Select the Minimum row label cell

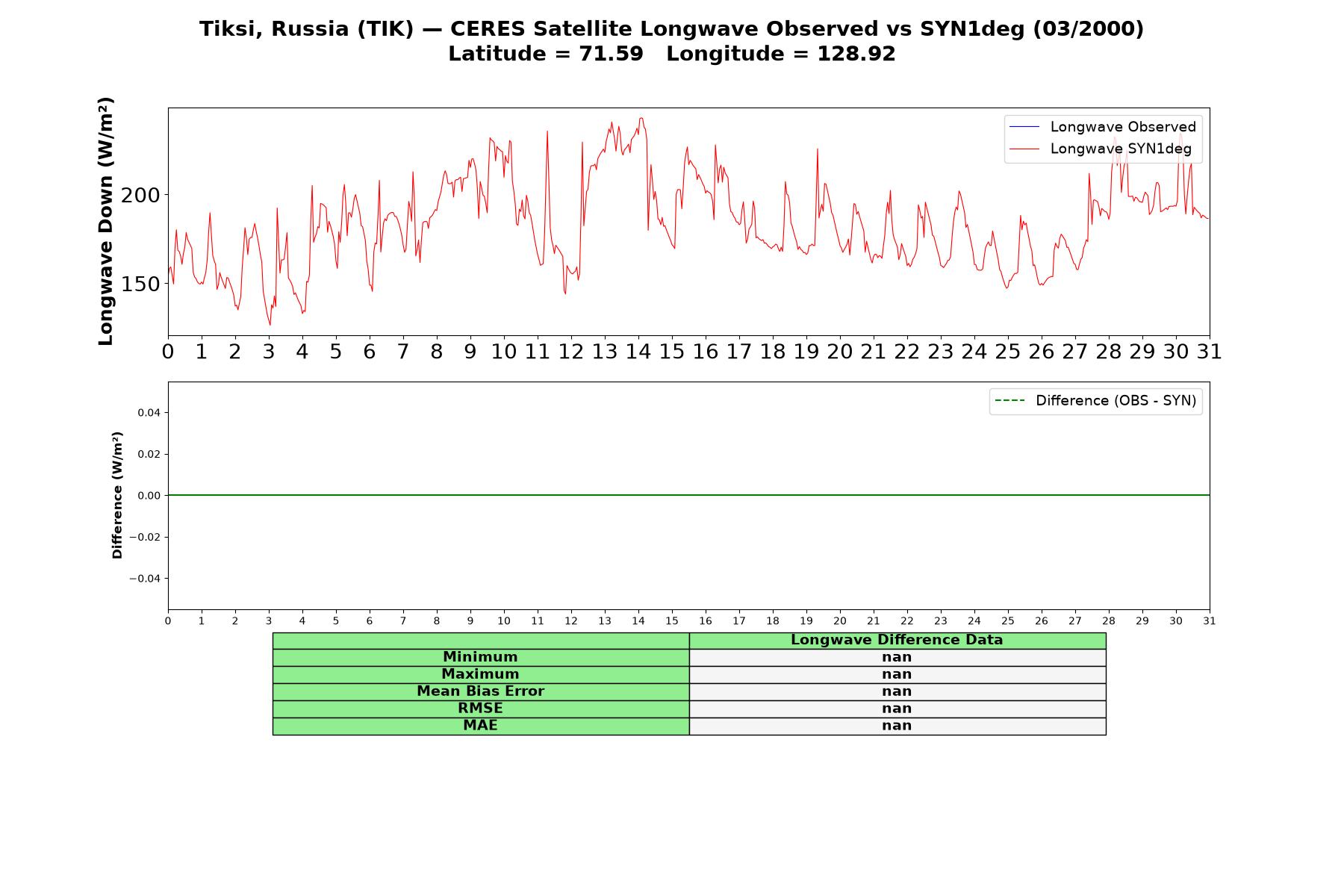click(480, 657)
